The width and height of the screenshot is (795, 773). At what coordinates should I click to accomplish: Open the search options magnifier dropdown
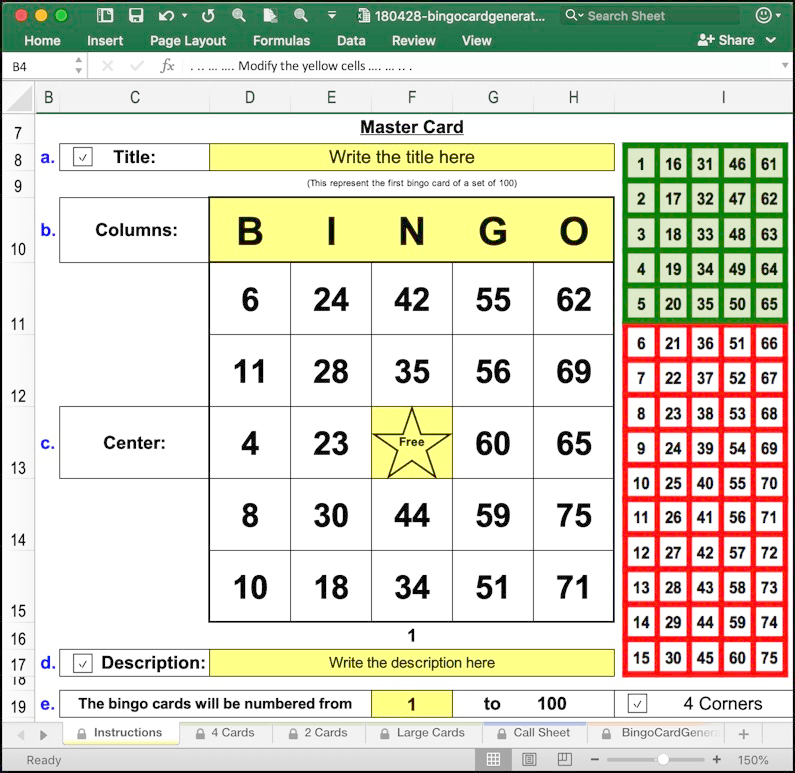click(x=574, y=15)
